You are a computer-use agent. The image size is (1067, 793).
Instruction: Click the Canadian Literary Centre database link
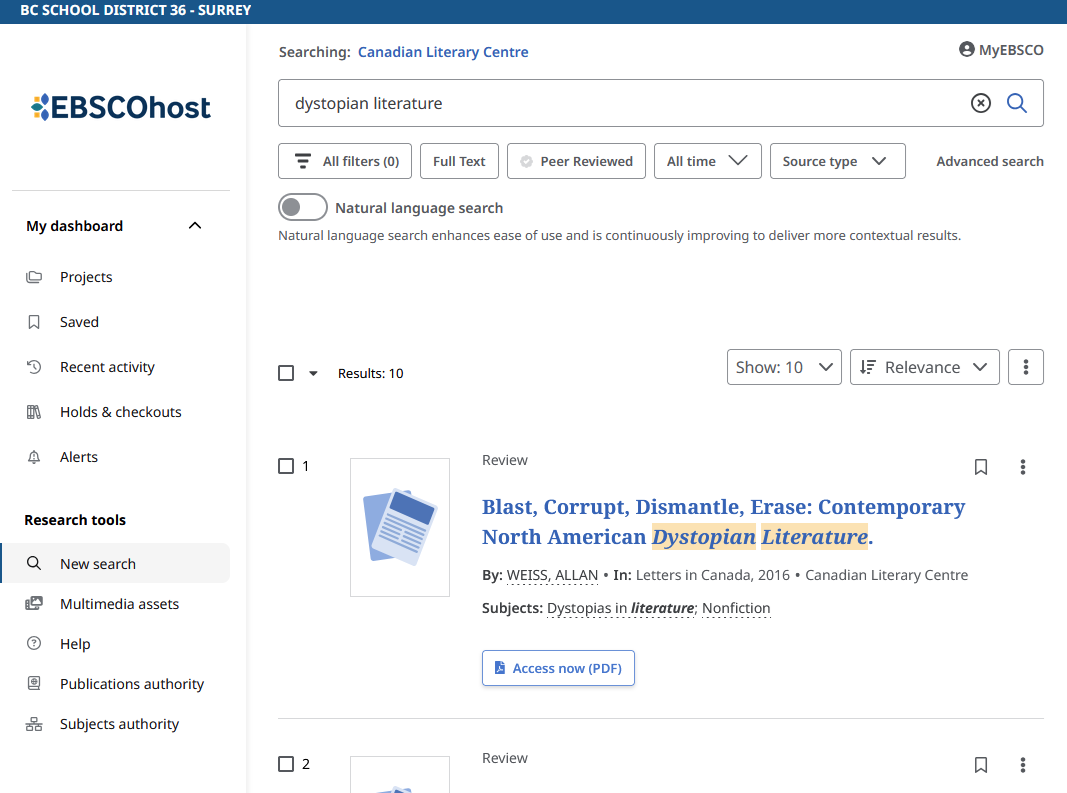coord(443,52)
